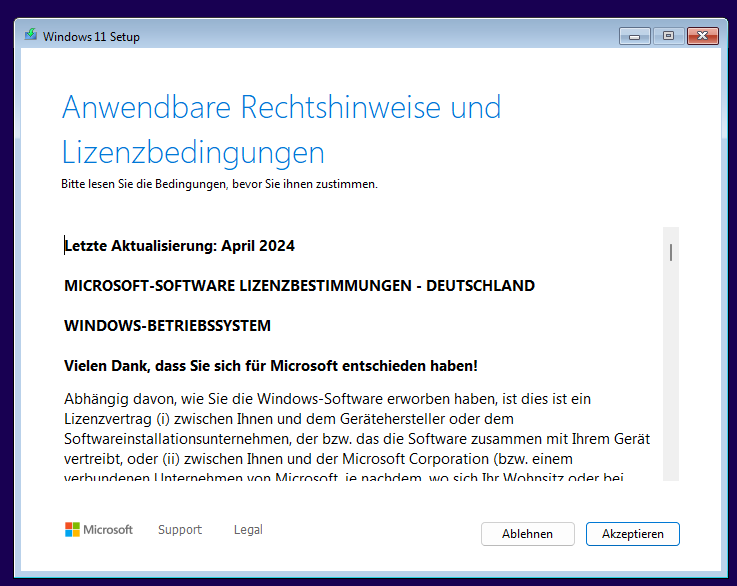Click the 'Anwendbare Rechtshinweise und Lizenzbedingungen' heading

pos(282,130)
